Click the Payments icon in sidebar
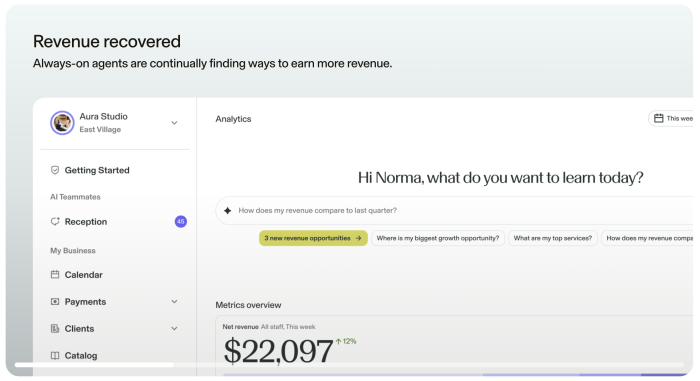The width and height of the screenshot is (700, 381). [x=55, y=302]
